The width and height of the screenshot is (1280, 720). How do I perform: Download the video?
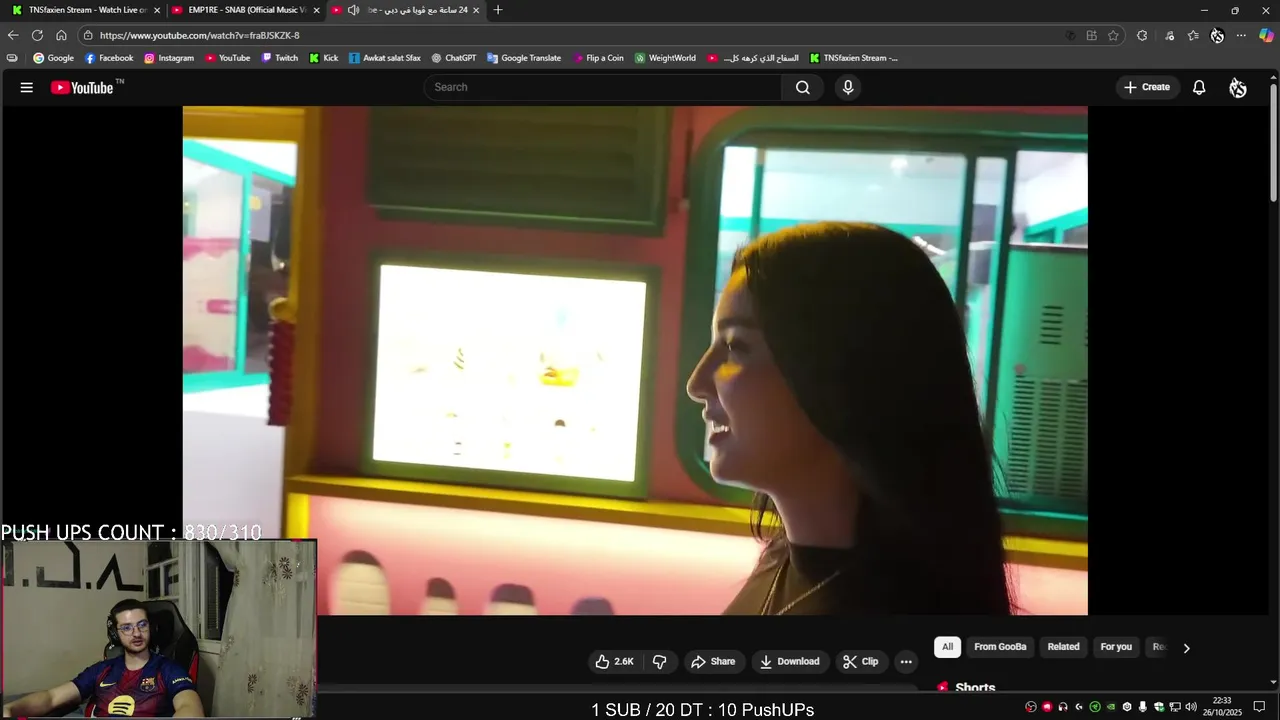789,661
